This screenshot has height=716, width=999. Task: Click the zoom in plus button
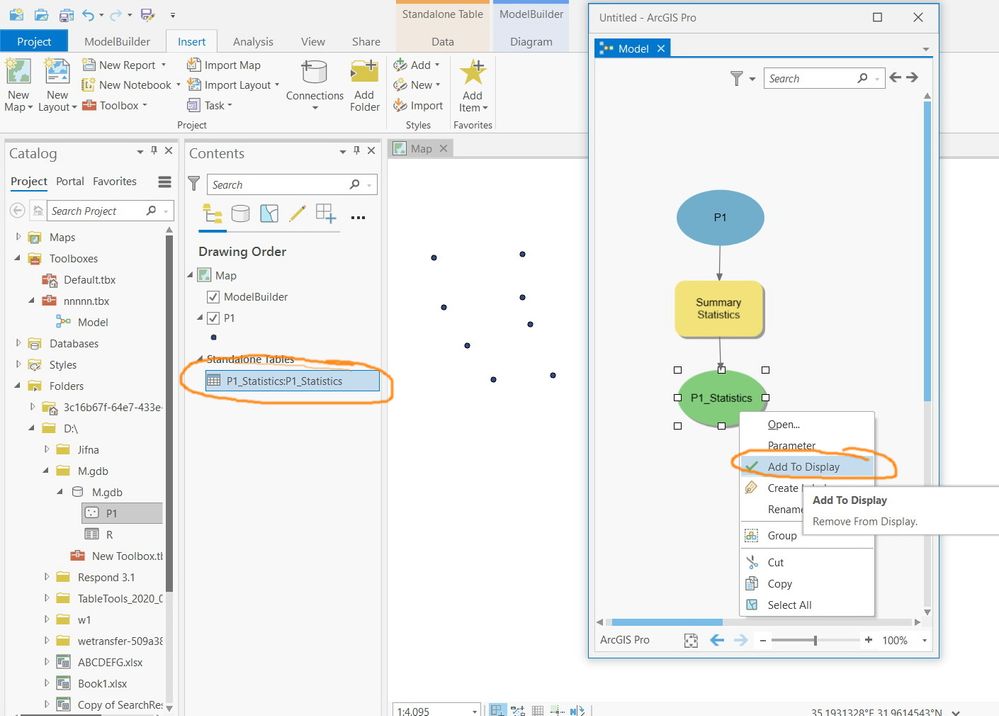click(868, 640)
